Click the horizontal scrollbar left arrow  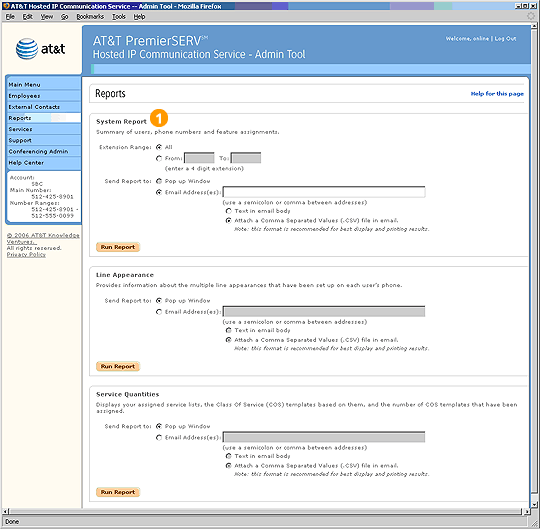[5, 512]
